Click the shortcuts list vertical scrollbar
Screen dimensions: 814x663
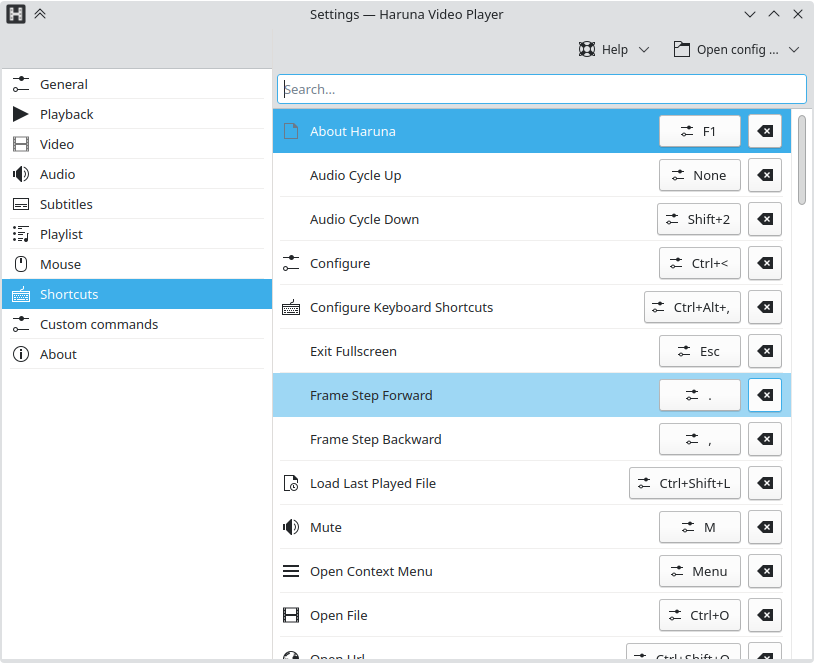[x=802, y=160]
